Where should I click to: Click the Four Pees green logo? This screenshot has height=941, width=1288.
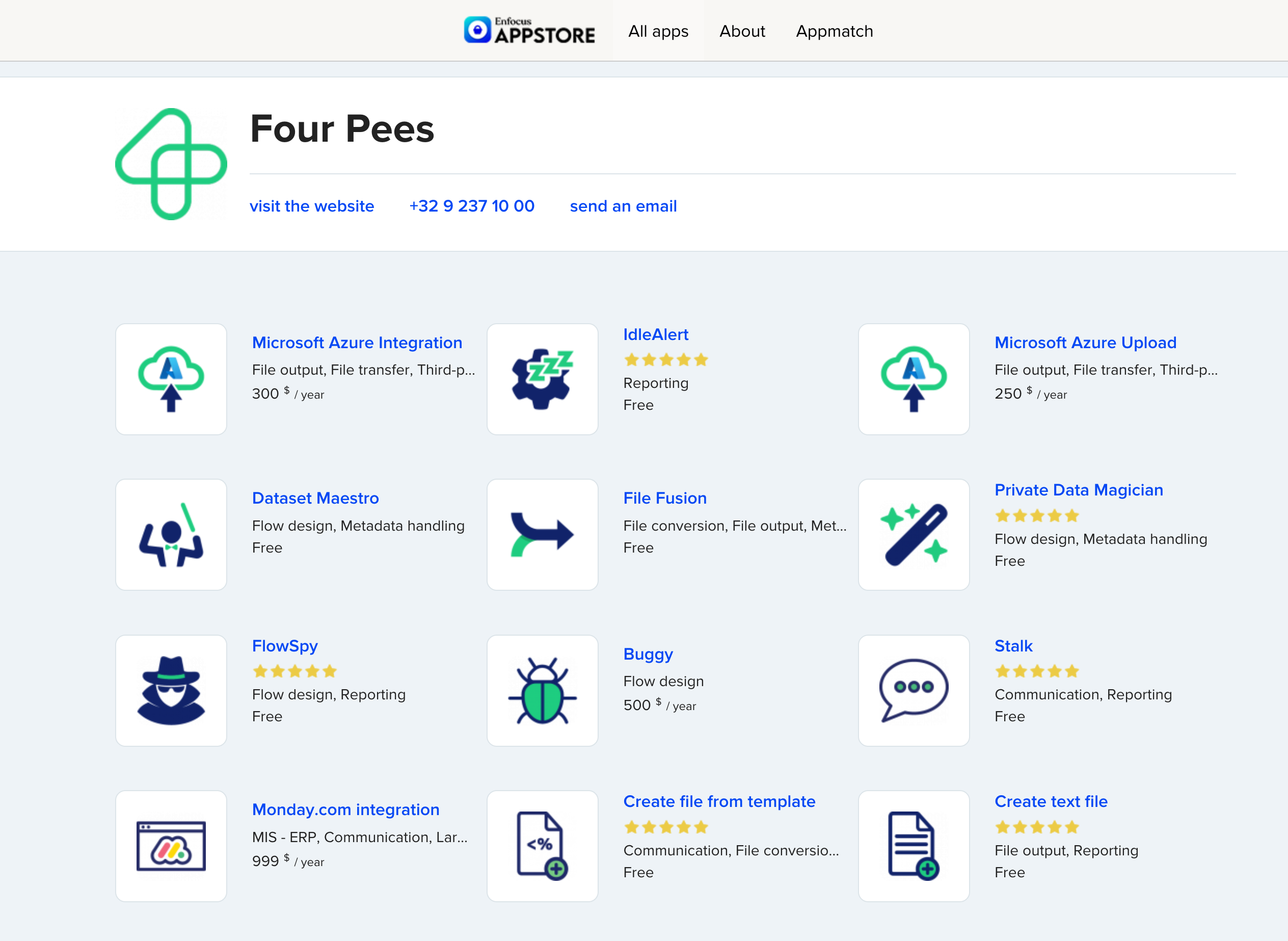coord(171,164)
